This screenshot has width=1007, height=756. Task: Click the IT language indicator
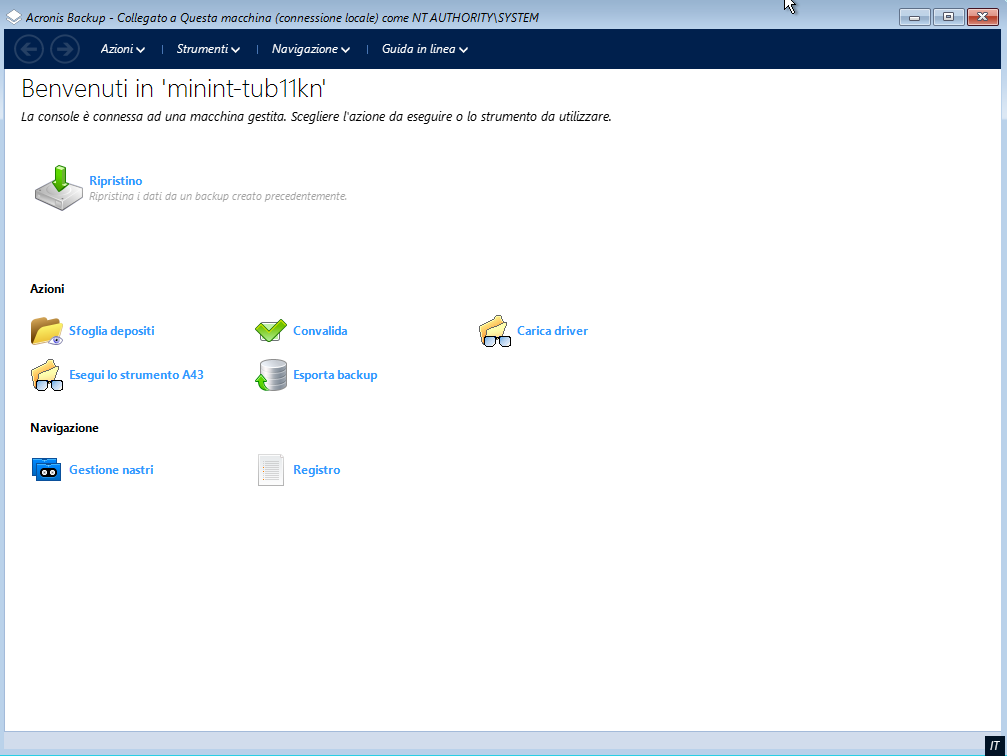[995, 746]
